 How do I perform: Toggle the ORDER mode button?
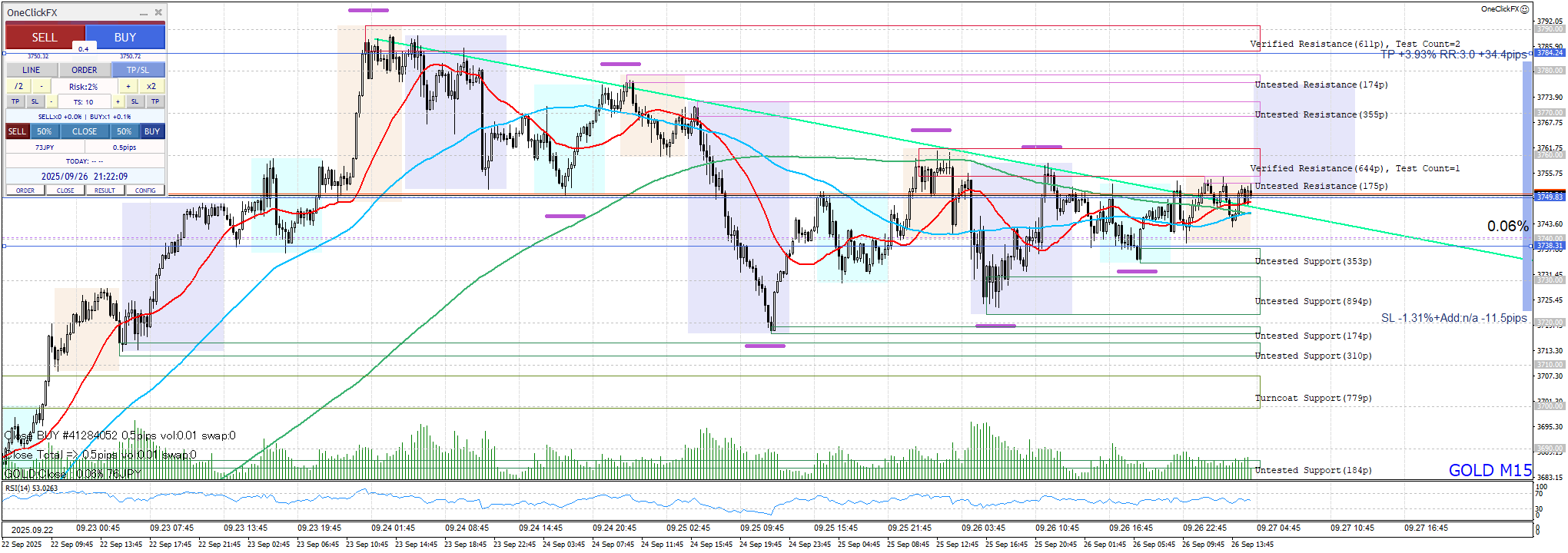[x=85, y=70]
